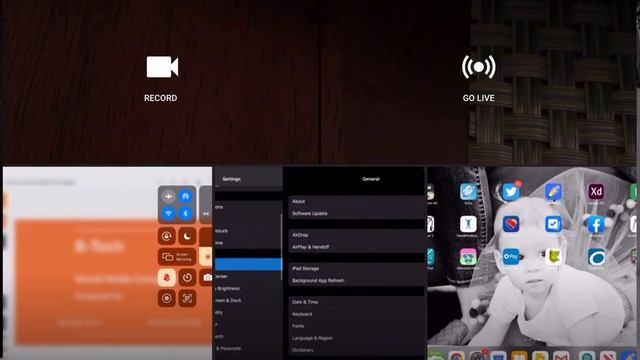Click the Settings sidebar scrollbar

[x=282, y=247]
